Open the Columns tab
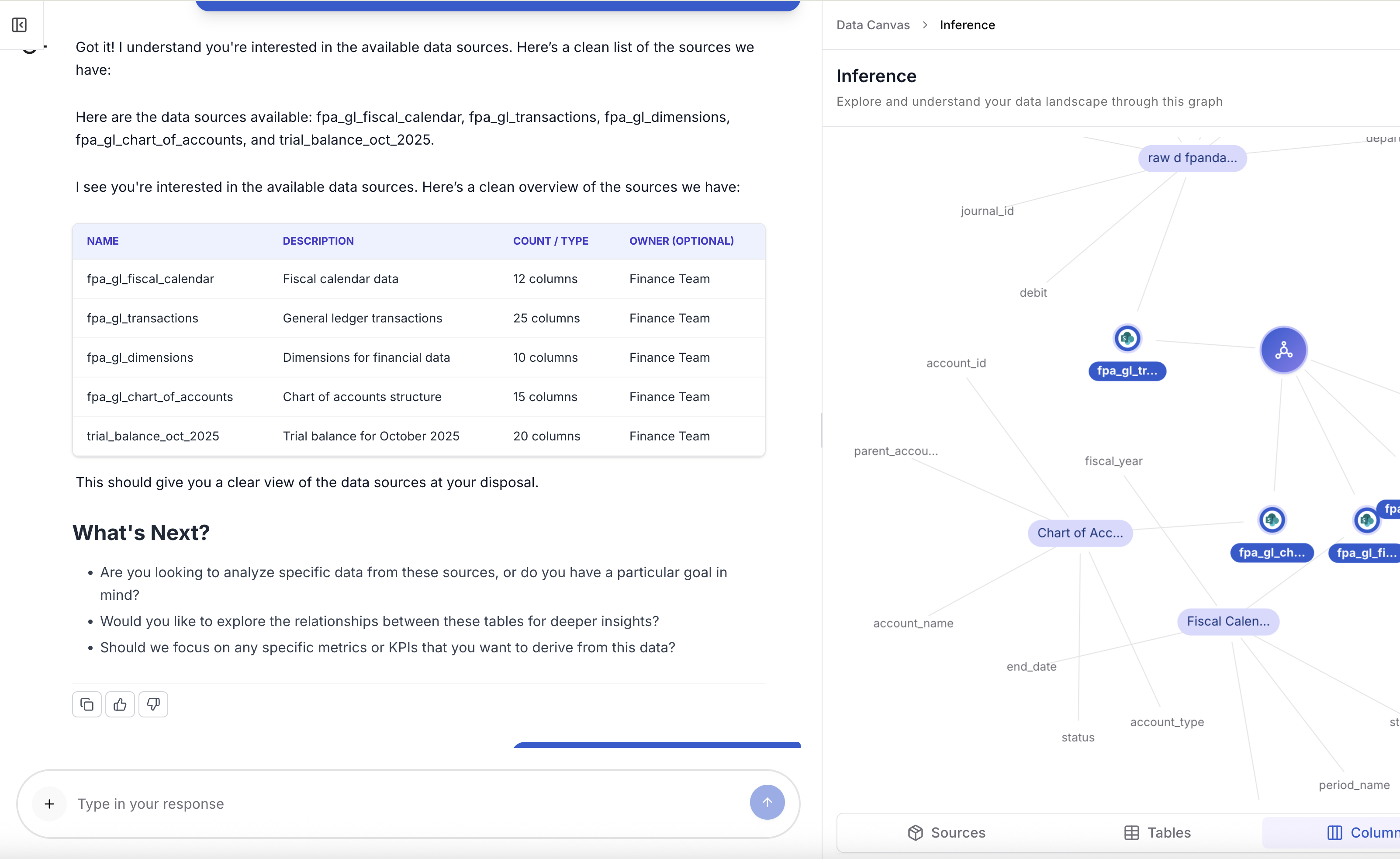The image size is (1400, 859). 1364,832
